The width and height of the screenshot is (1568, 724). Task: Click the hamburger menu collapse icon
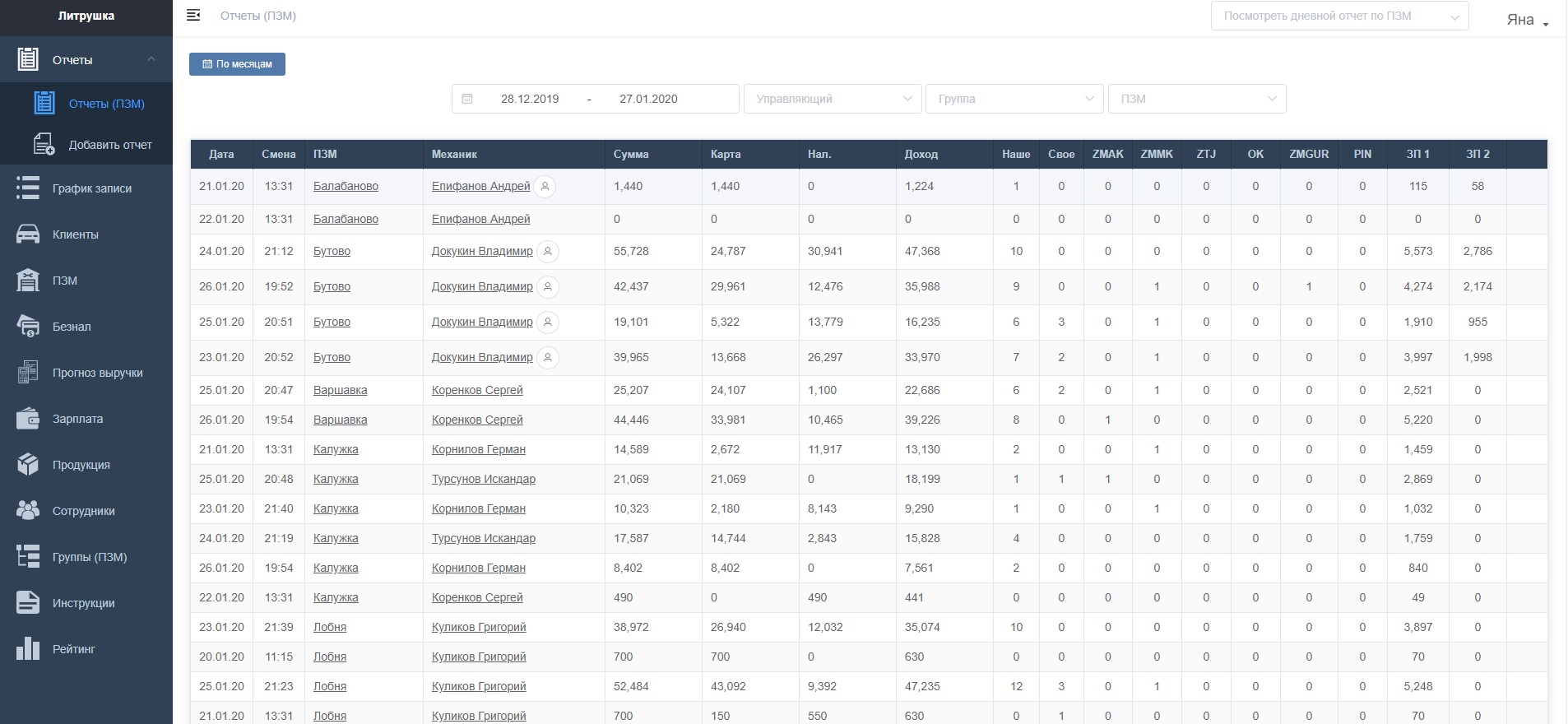click(193, 15)
